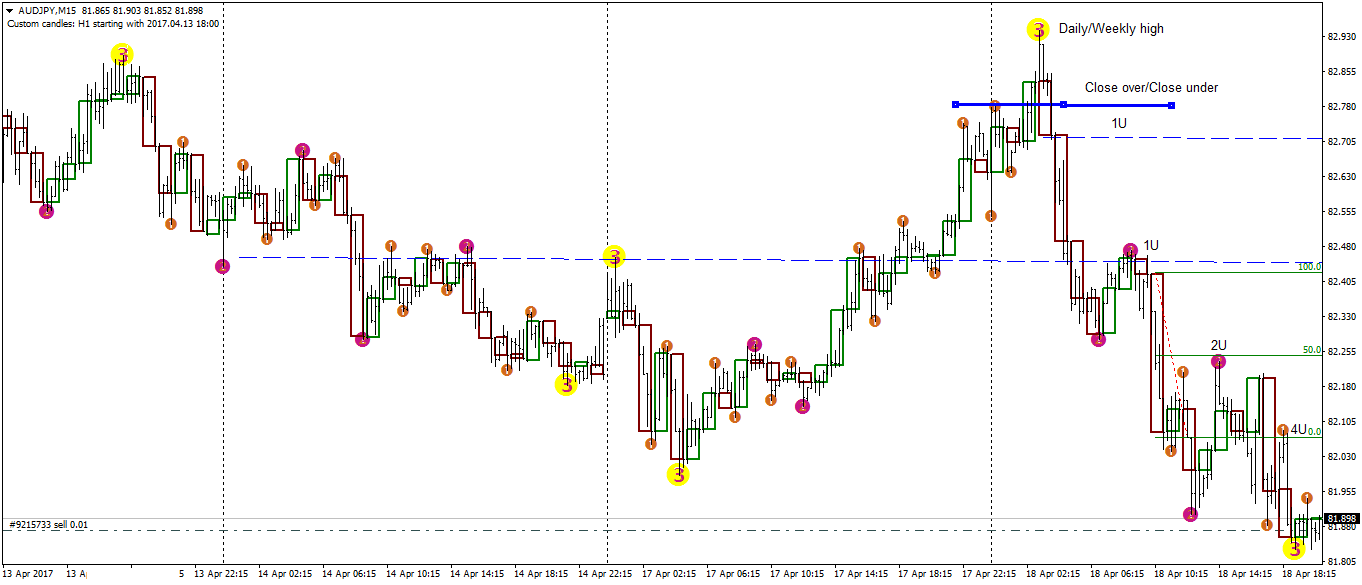Click the right anchor handle of the blue line
This screenshot has height=585, width=1362.
(x=1171, y=104)
